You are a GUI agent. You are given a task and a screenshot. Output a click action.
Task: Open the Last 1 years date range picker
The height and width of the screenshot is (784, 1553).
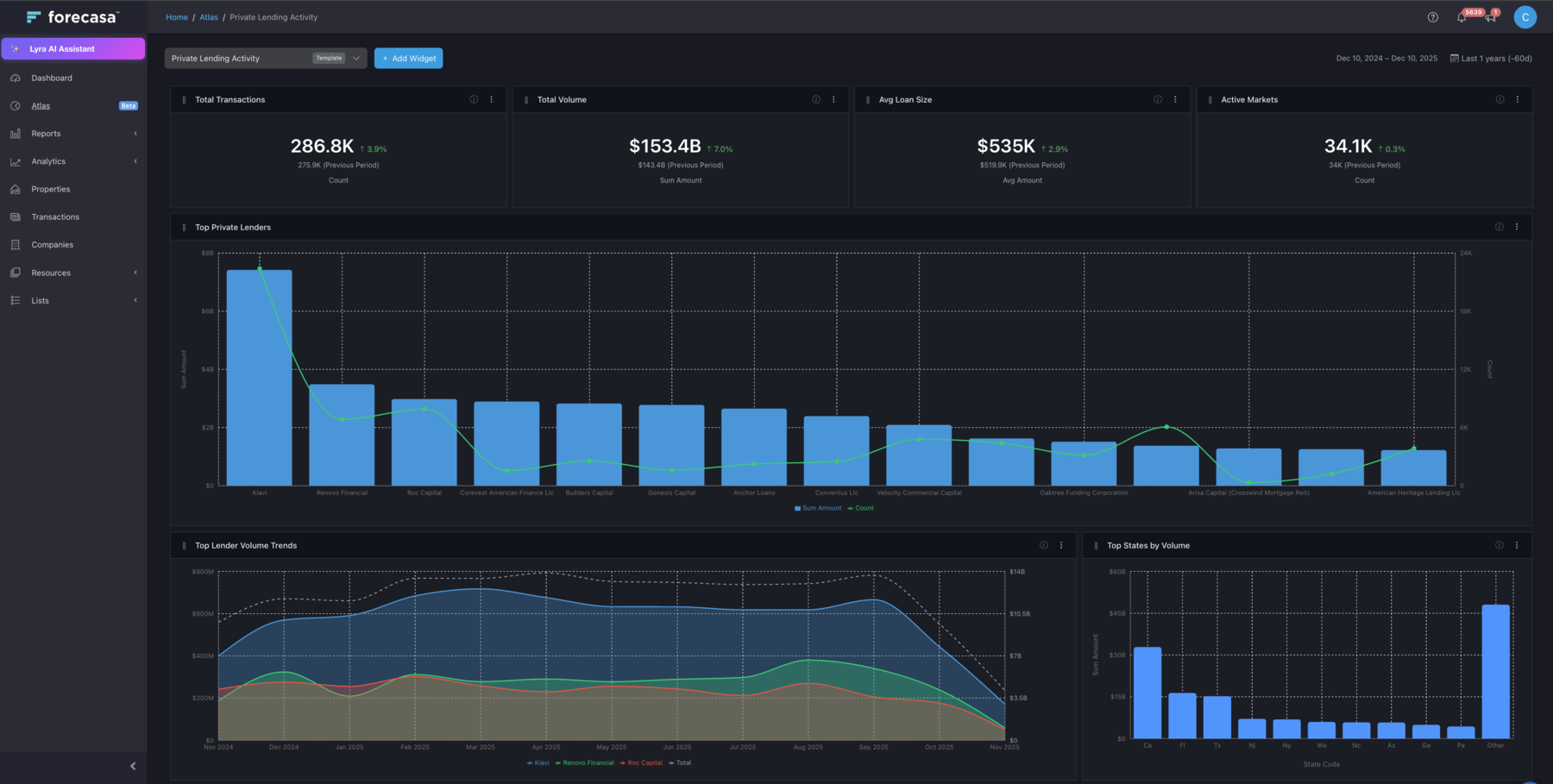pyautogui.click(x=1491, y=59)
